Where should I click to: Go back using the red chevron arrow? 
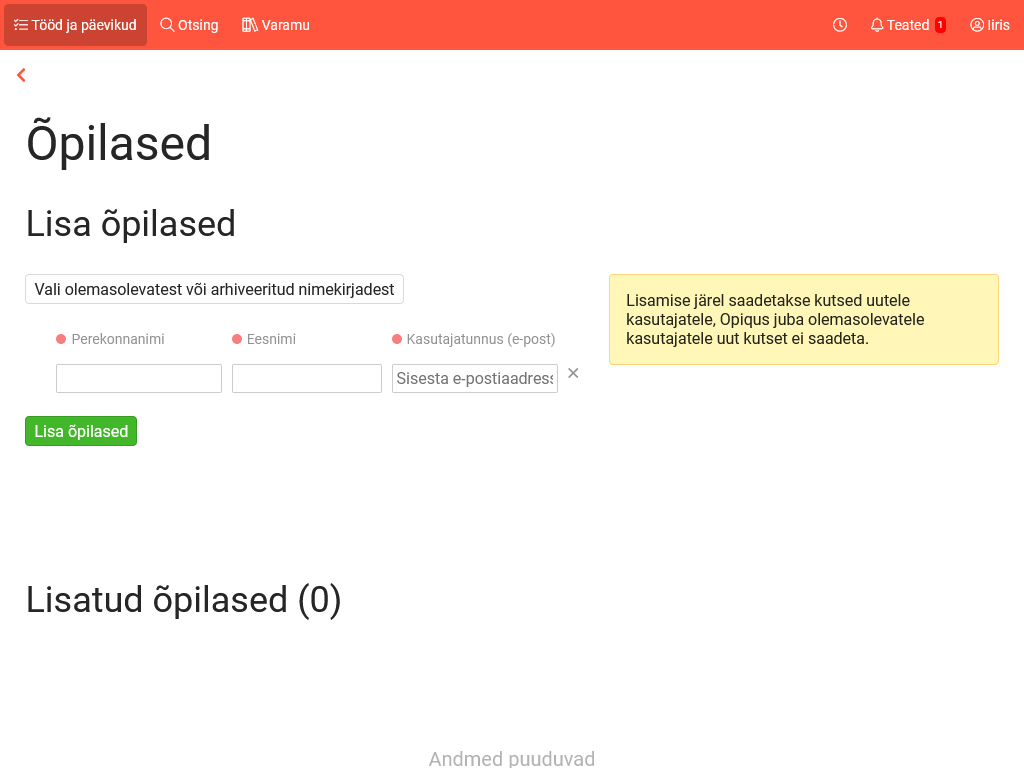tap(21, 75)
